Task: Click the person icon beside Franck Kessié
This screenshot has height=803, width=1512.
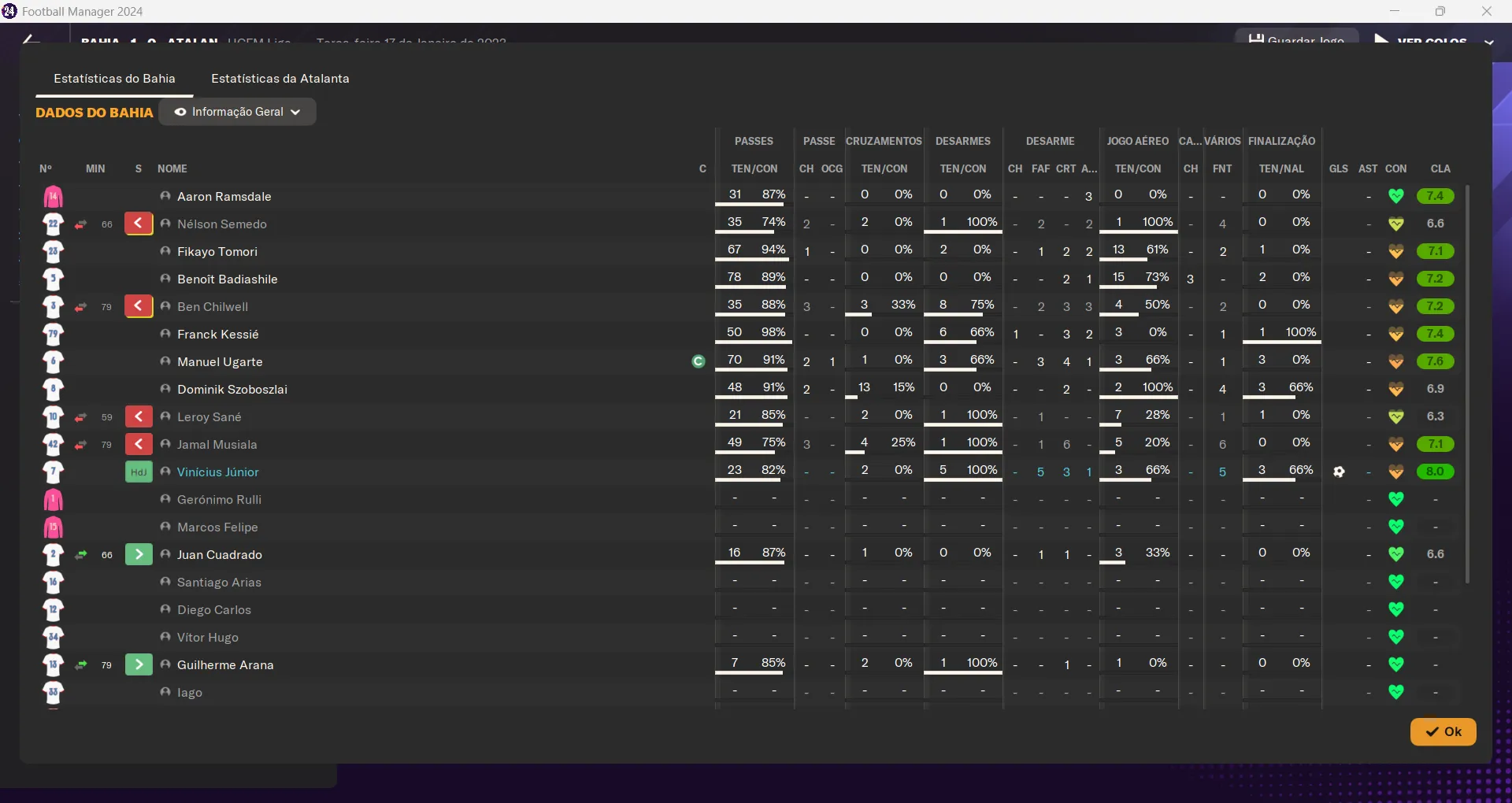Action: pos(165,334)
